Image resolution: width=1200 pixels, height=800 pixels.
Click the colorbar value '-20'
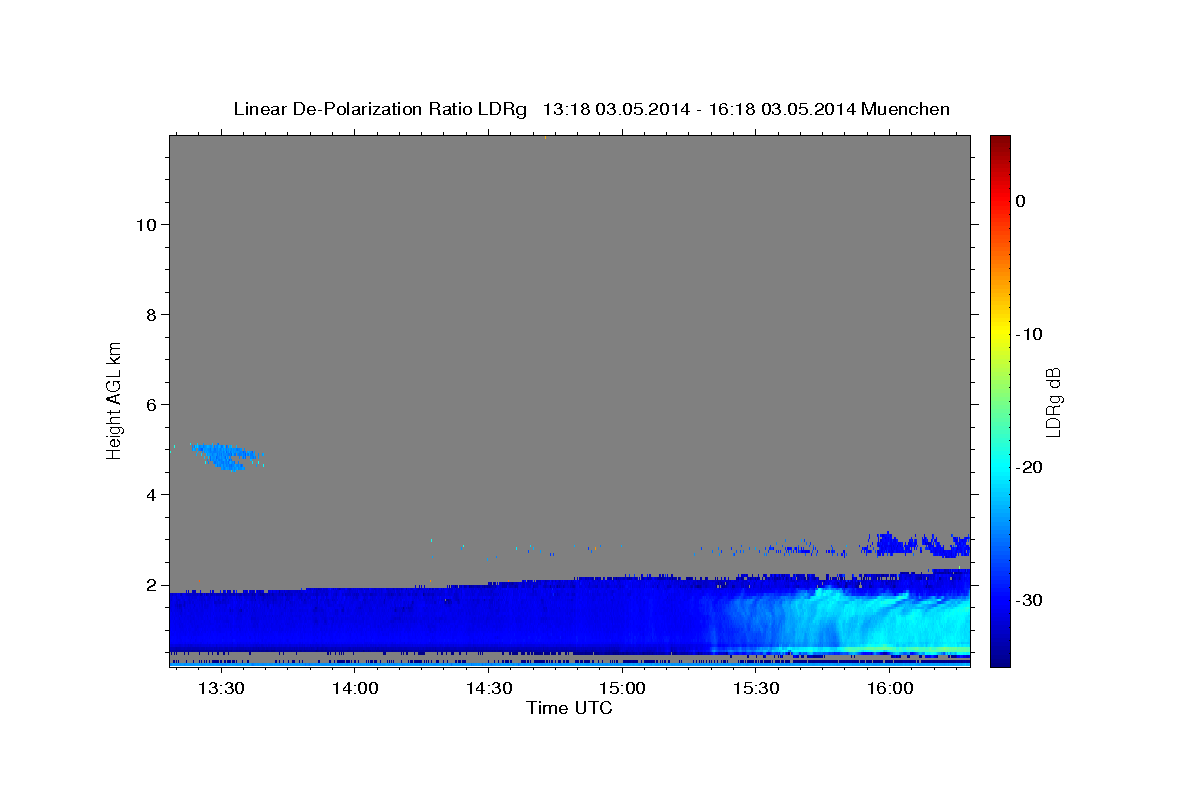pos(1029,467)
